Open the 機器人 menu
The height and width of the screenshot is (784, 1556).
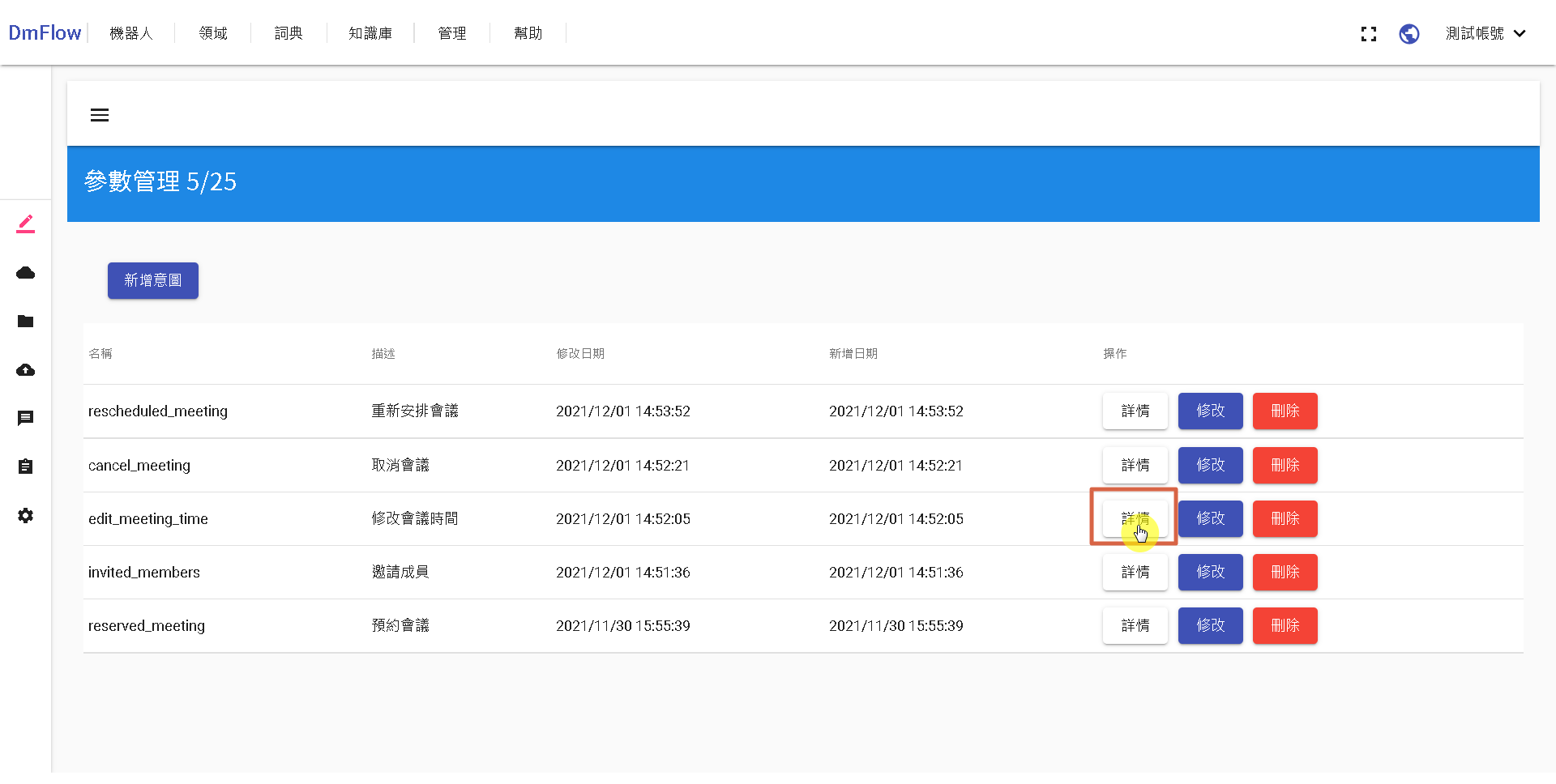[131, 33]
